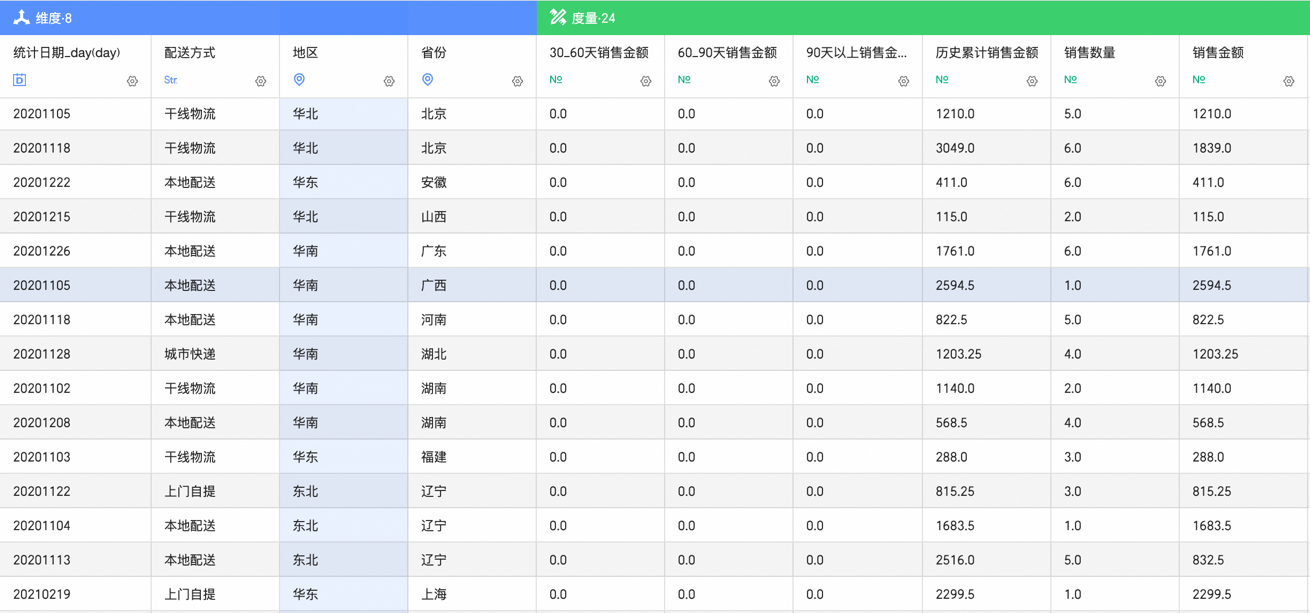Select the date cell 20201215
This screenshot has height=613, width=1310.
click(x=75, y=217)
